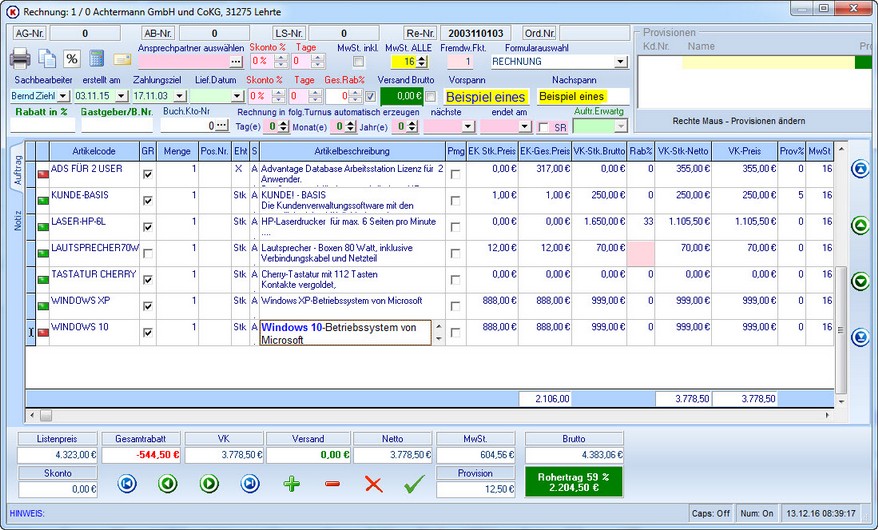Check GR box for LAUTSPRECHER70W row

(148, 254)
